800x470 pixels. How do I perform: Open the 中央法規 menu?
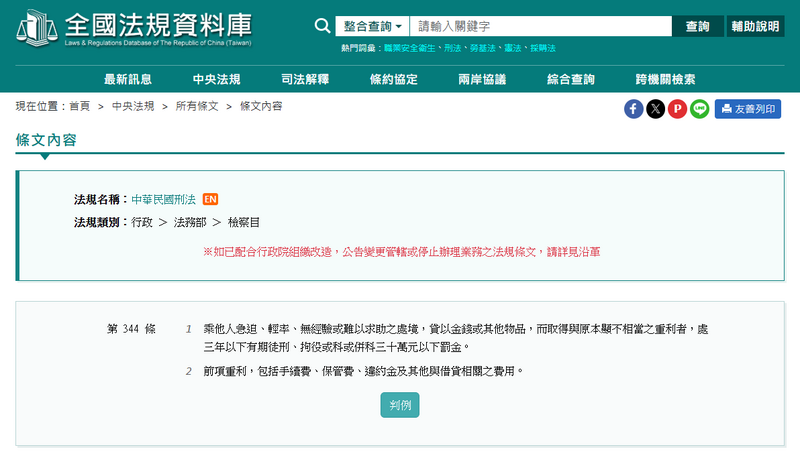[x=216, y=79]
